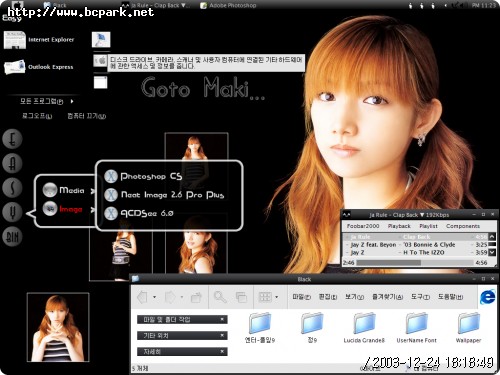Click the Internet Explorer logo in explorer window
This screenshot has height=375, width=500.
pos(487,297)
